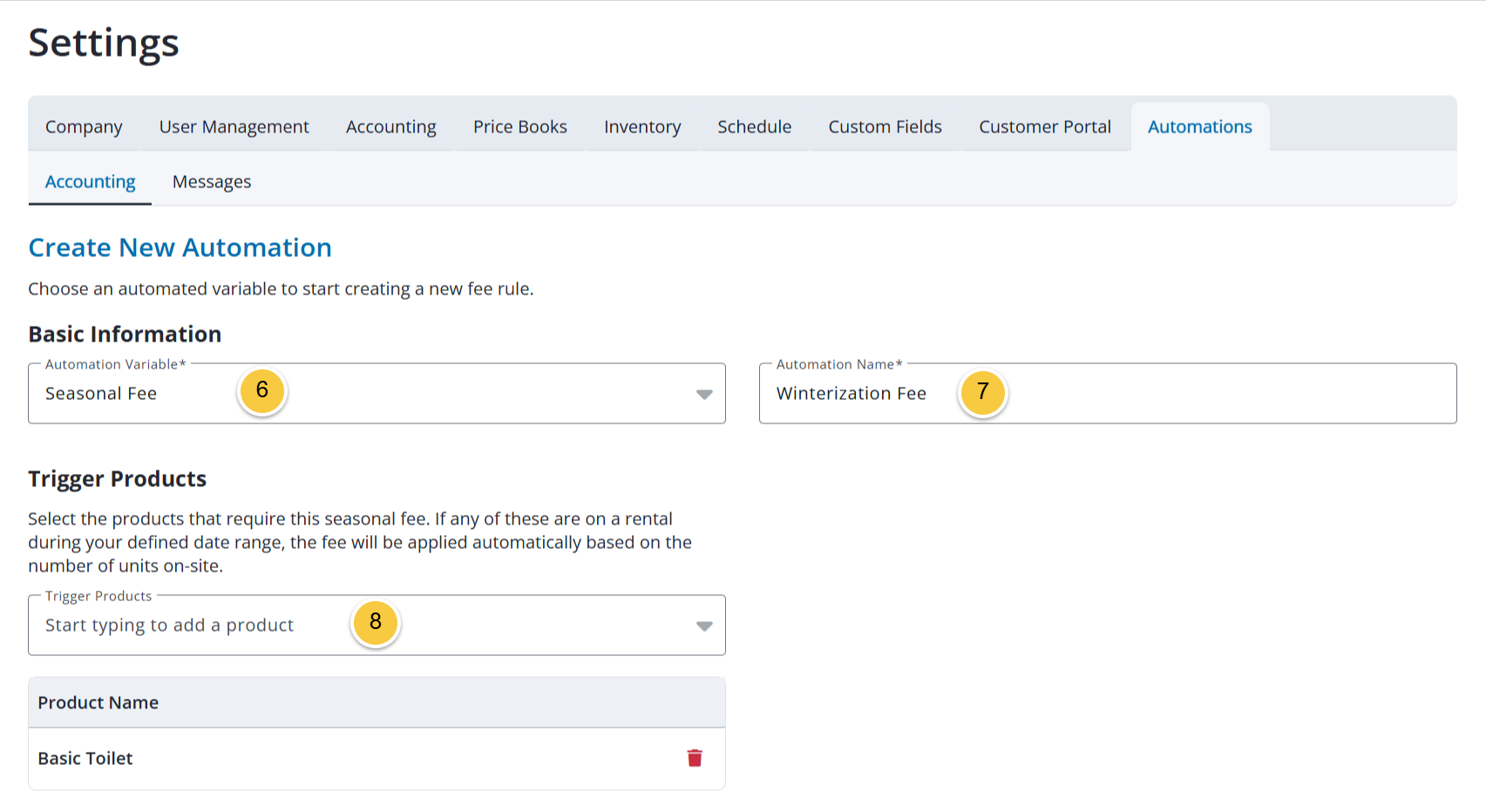Click the yellow step 8 marker
Screen dimensions: 1486x812
pyautogui.click(x=376, y=623)
